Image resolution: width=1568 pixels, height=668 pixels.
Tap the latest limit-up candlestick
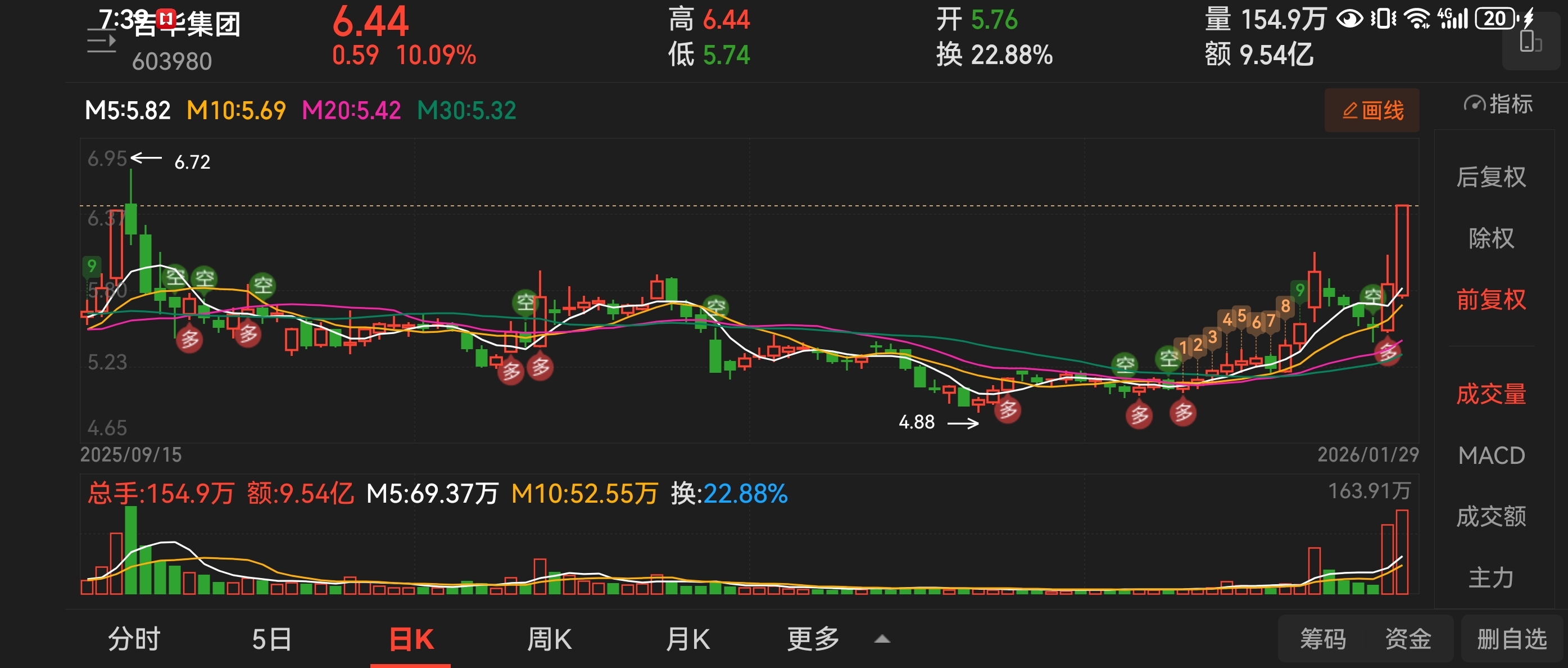click(x=1402, y=250)
